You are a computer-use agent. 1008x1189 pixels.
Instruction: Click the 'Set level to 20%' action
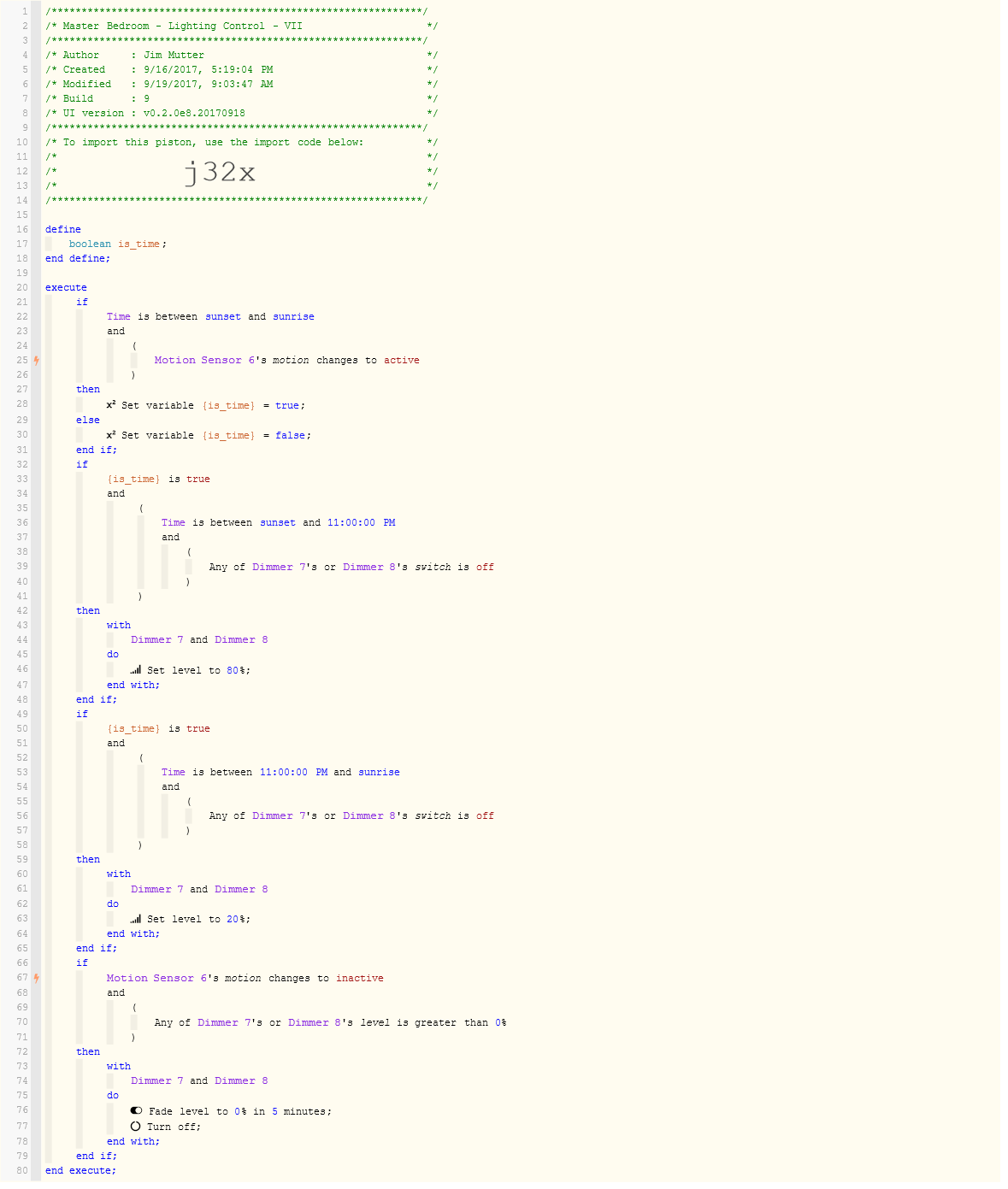[198, 919]
